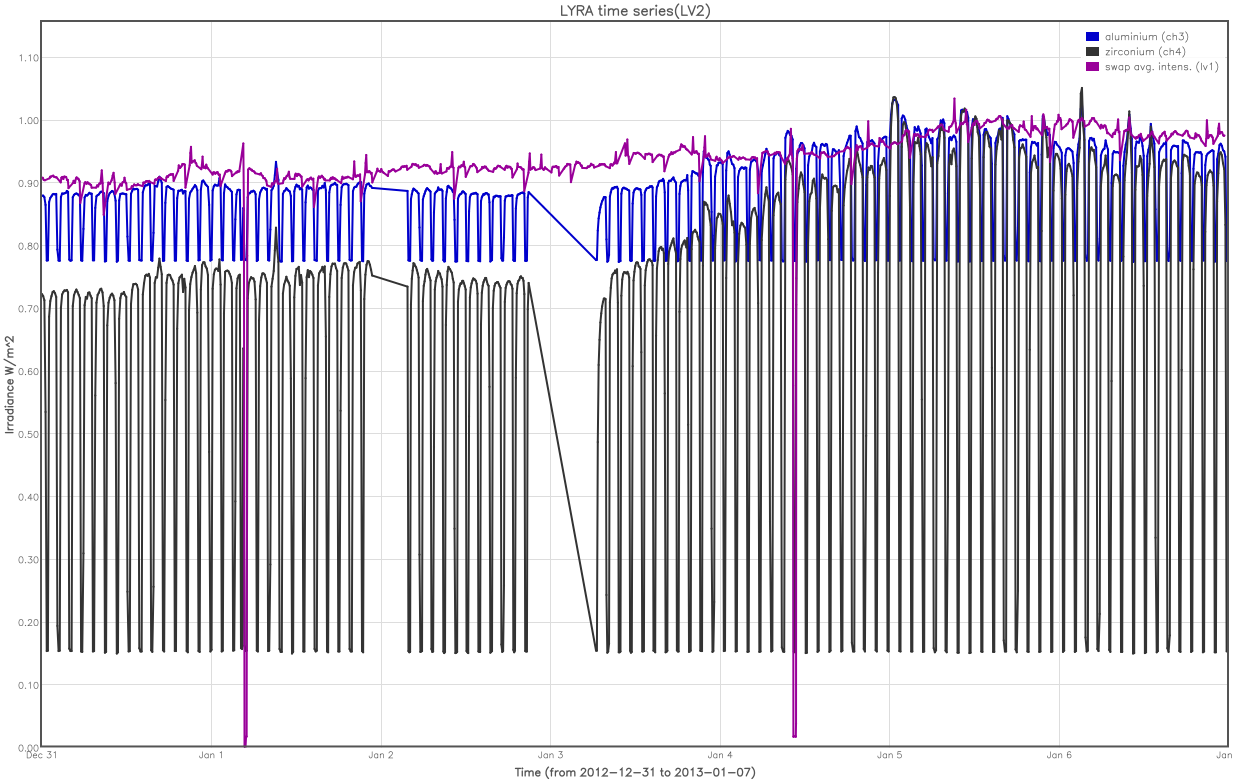
Task: Click the 'Jan 4' x-axis tick label
Action: coord(720,755)
